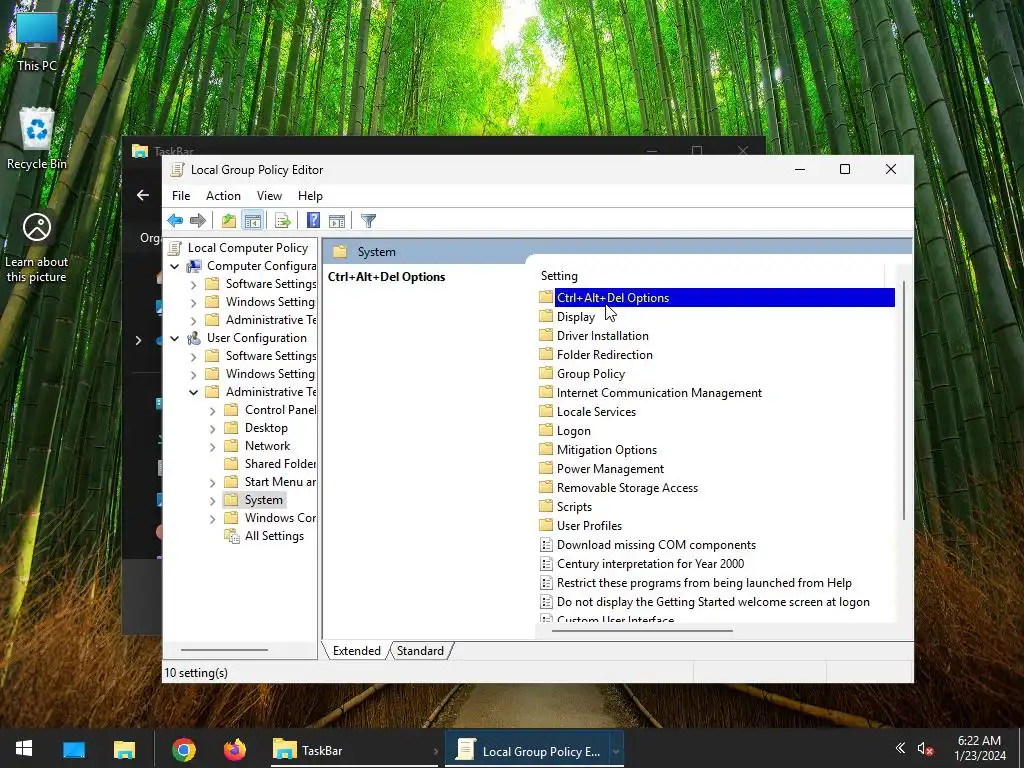
Task: Select the Logon folder
Action: pos(573,430)
